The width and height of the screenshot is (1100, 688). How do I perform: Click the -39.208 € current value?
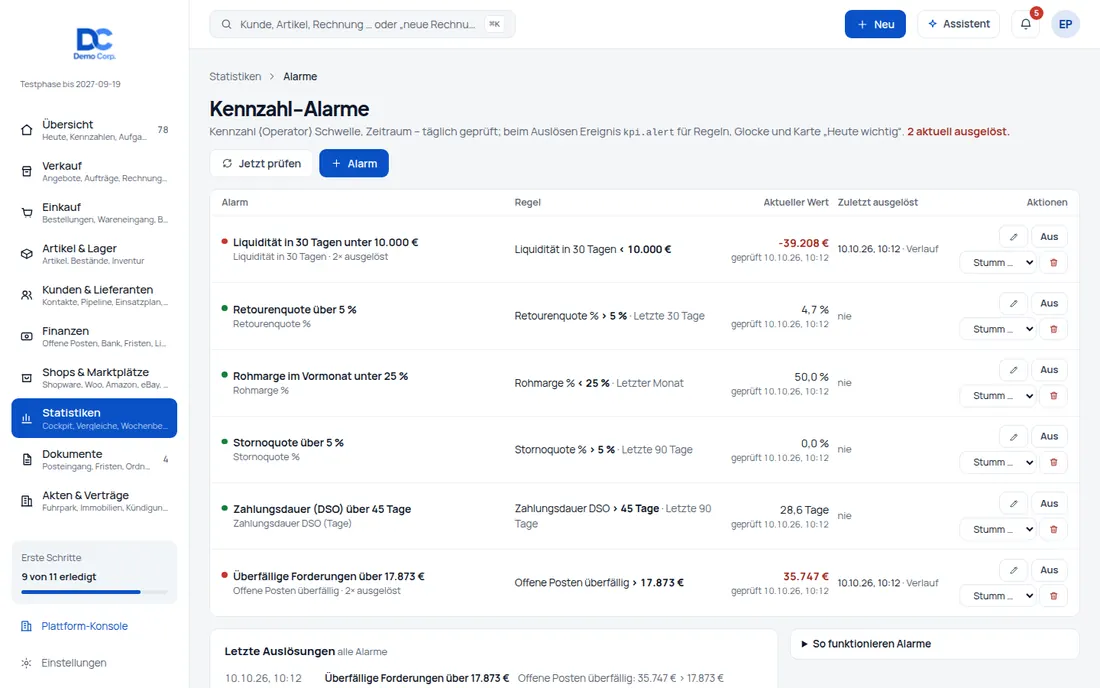[x=803, y=243]
